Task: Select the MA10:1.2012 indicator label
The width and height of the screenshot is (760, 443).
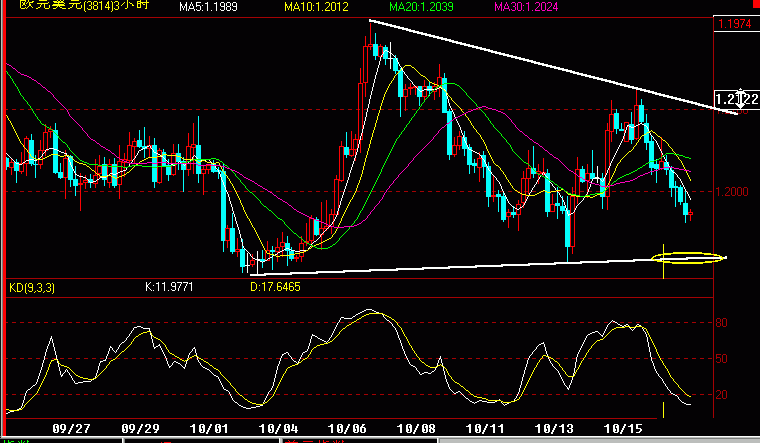Action: click(316, 7)
